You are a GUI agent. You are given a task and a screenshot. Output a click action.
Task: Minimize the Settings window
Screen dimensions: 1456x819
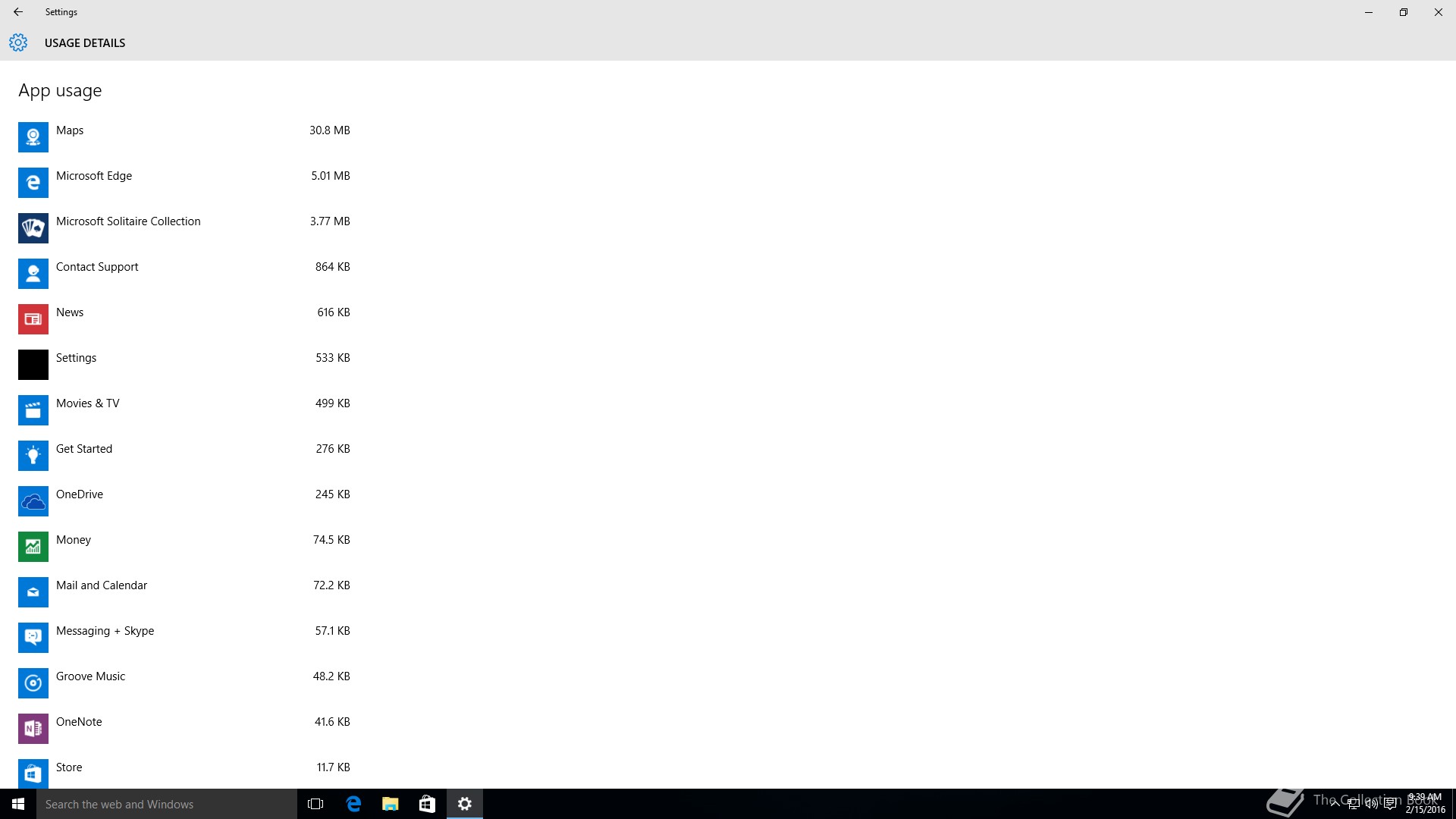pyautogui.click(x=1369, y=12)
